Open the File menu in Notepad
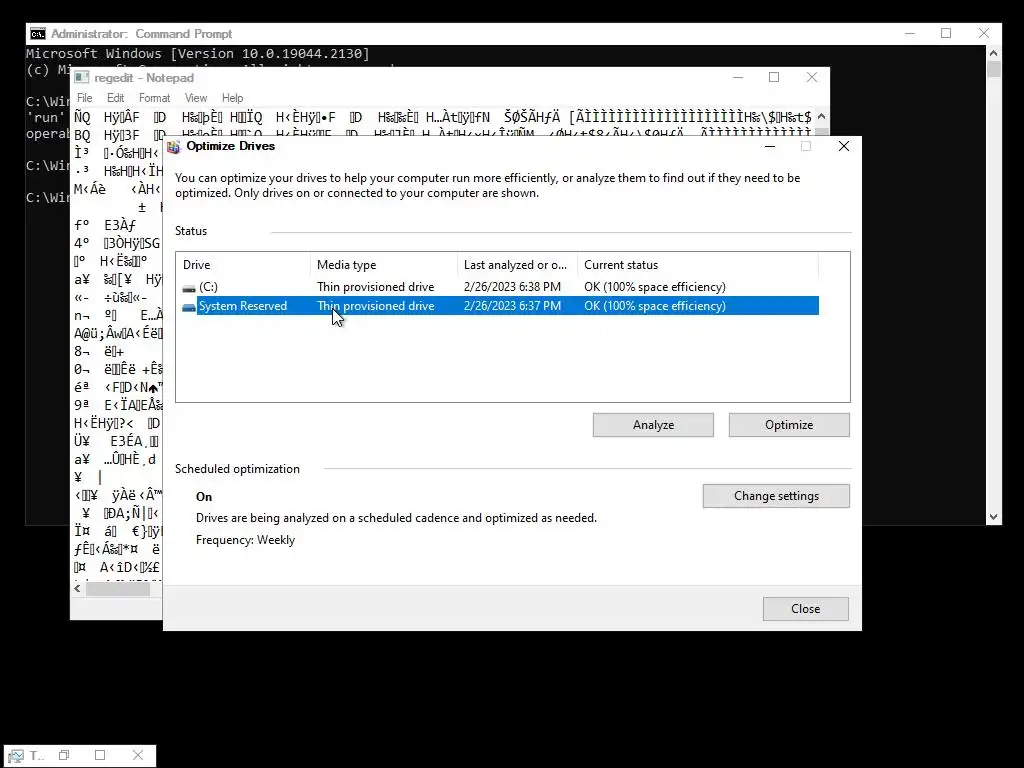Viewport: 1024px width, 768px height. tap(85, 98)
